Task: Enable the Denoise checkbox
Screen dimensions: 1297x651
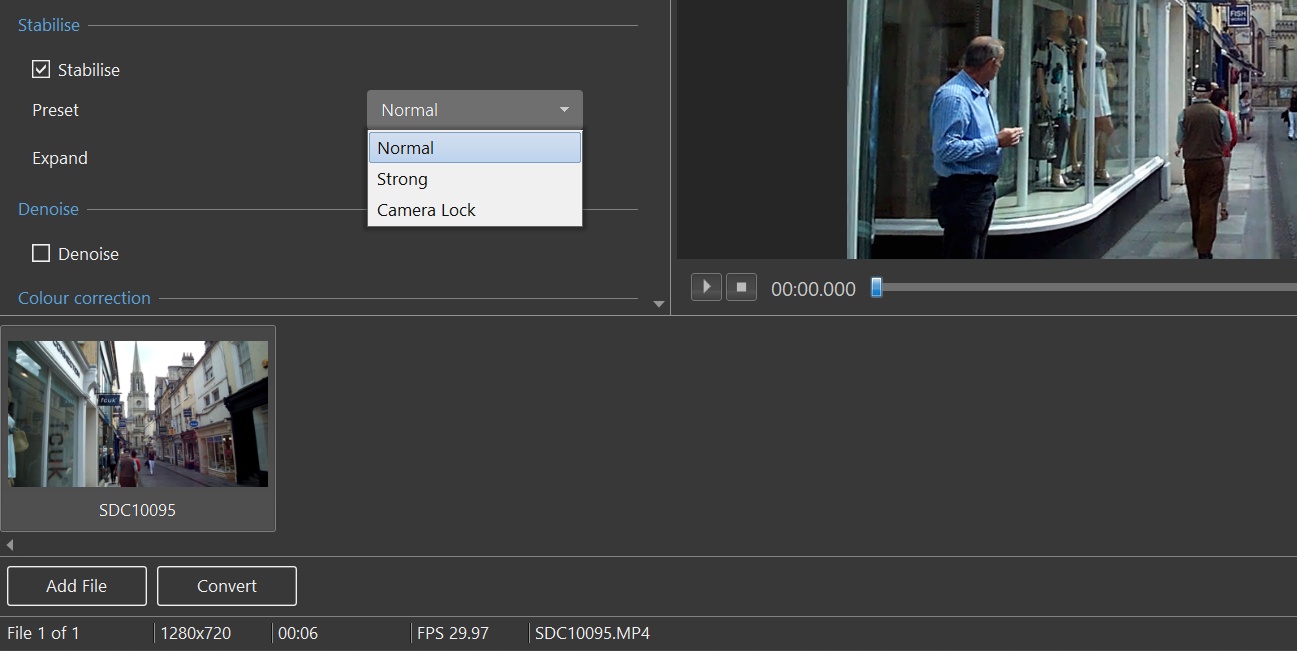Action: coord(41,254)
